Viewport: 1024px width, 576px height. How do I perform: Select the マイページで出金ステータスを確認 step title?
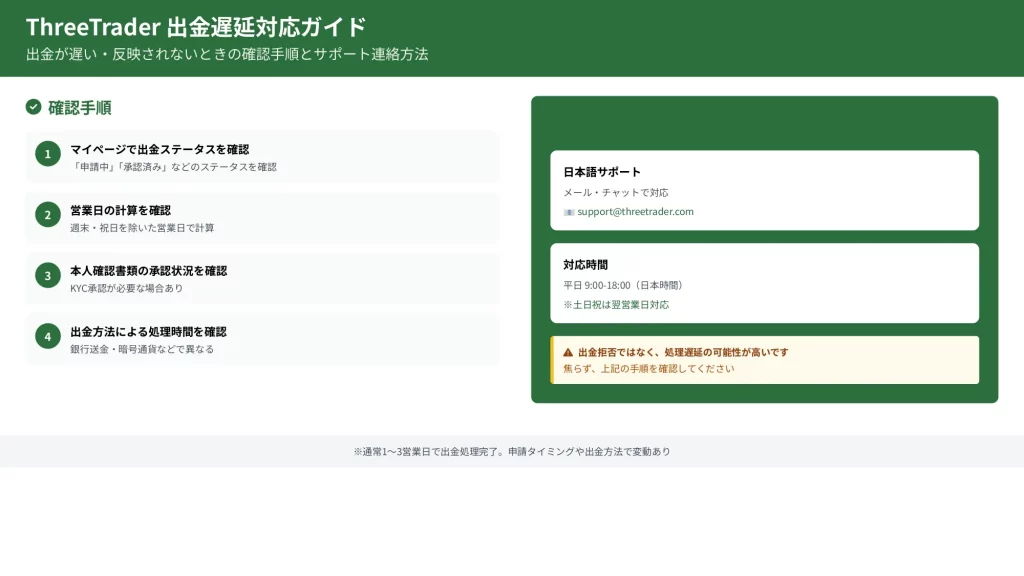(x=159, y=149)
